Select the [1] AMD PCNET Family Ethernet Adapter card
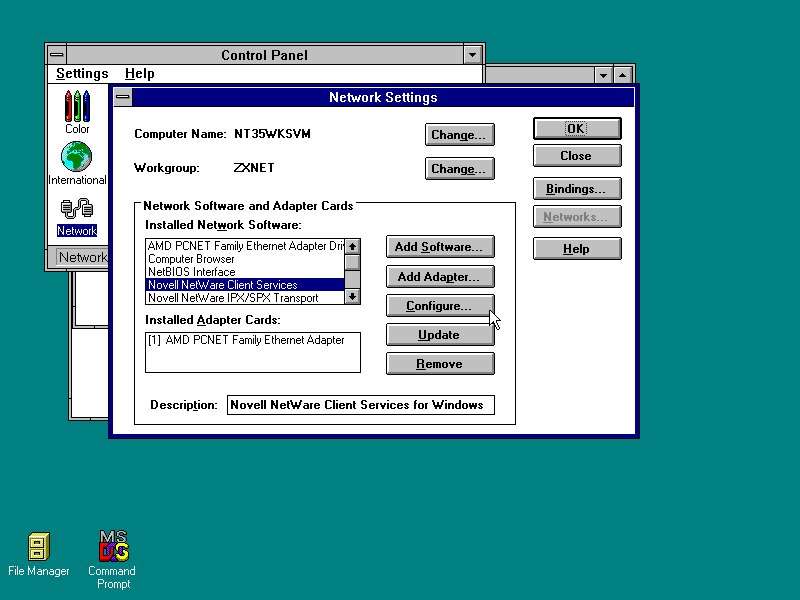Viewport: 800px width, 600px height. point(253,340)
